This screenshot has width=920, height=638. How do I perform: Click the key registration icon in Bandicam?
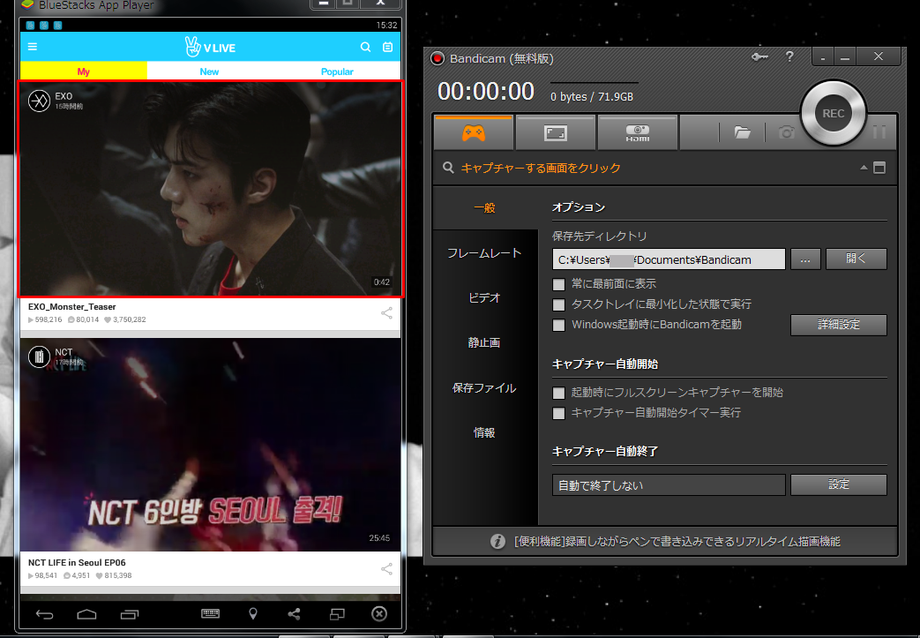[x=759, y=57]
